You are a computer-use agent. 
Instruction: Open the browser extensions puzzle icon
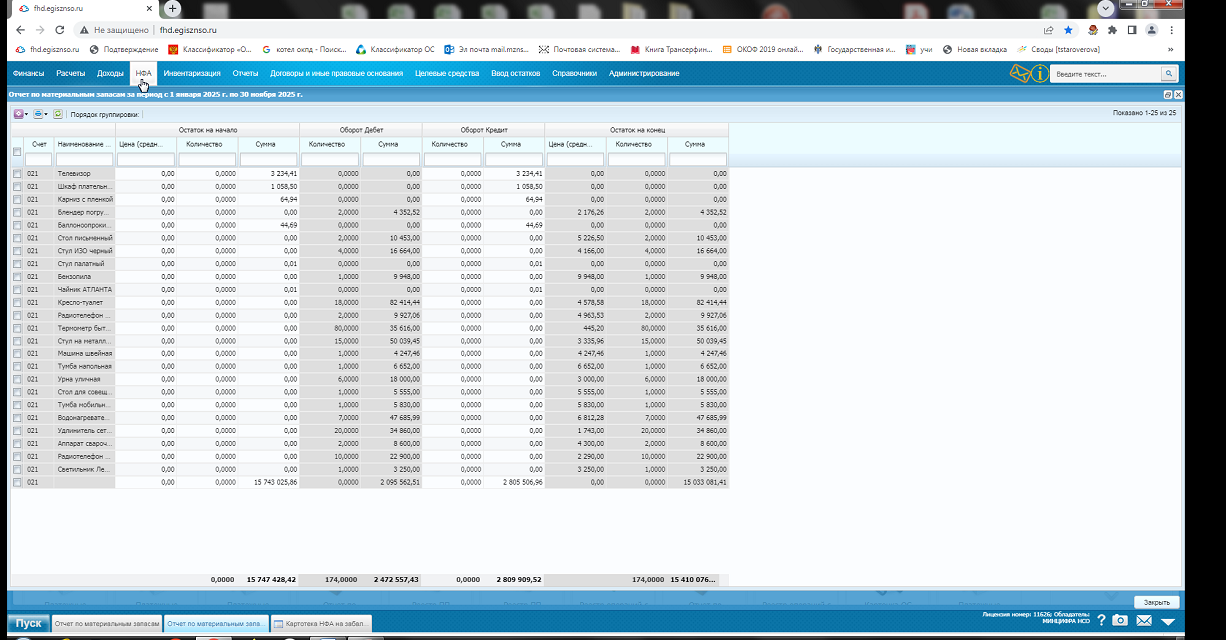[1112, 30]
